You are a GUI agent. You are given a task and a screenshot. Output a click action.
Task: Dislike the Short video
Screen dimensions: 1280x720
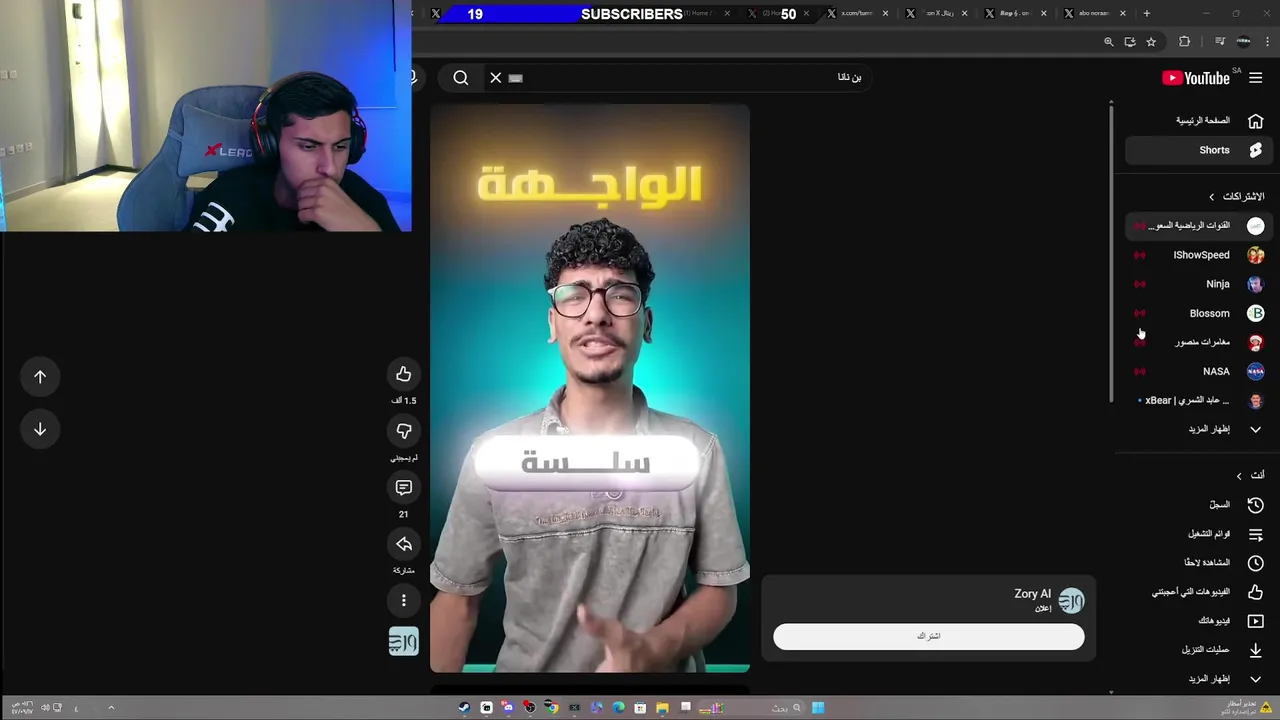(404, 431)
